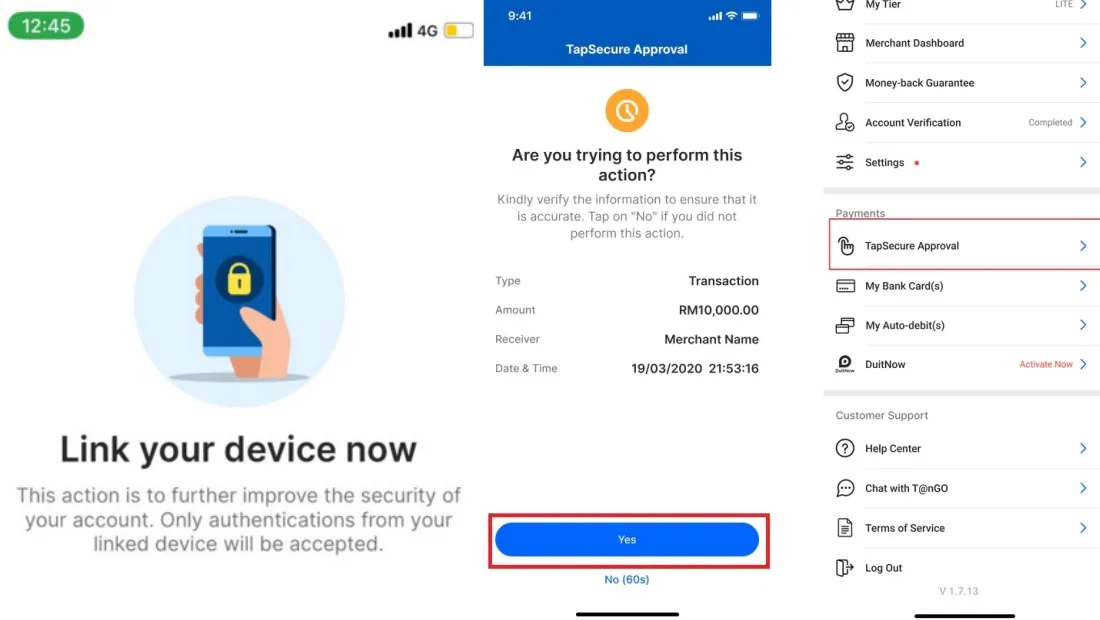
Task: Click the Chat with T@nGO bubble icon
Action: (845, 488)
